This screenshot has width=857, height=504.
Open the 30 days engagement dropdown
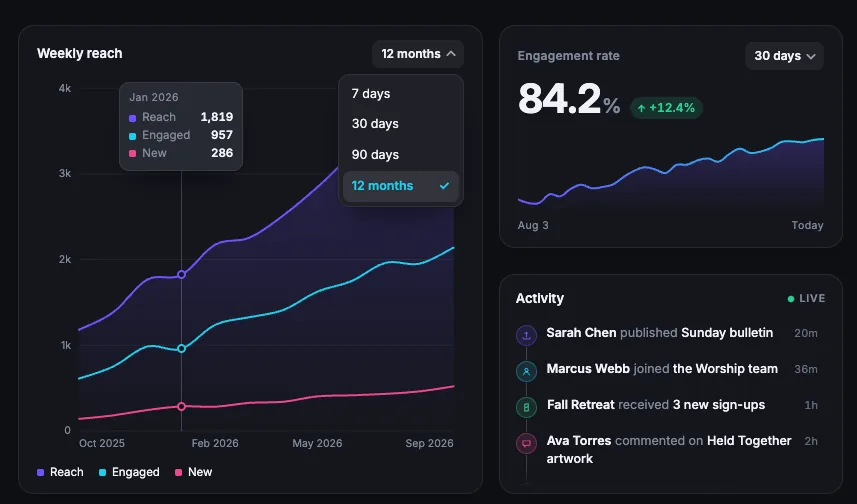point(784,56)
